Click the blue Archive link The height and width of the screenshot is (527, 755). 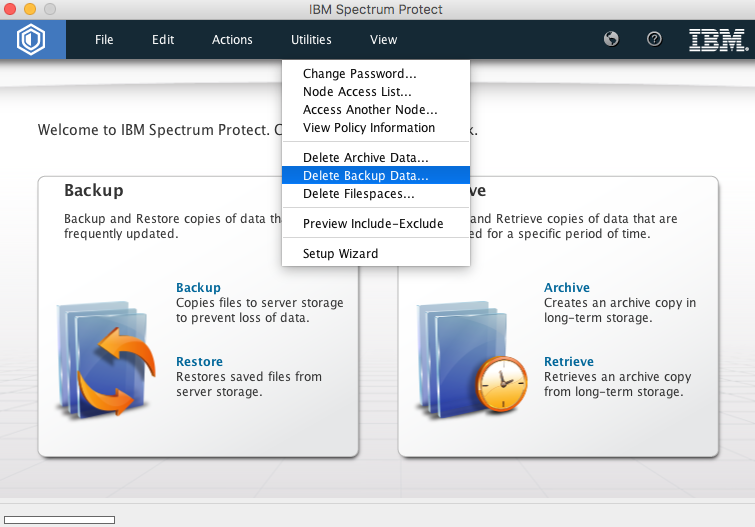[567, 288]
